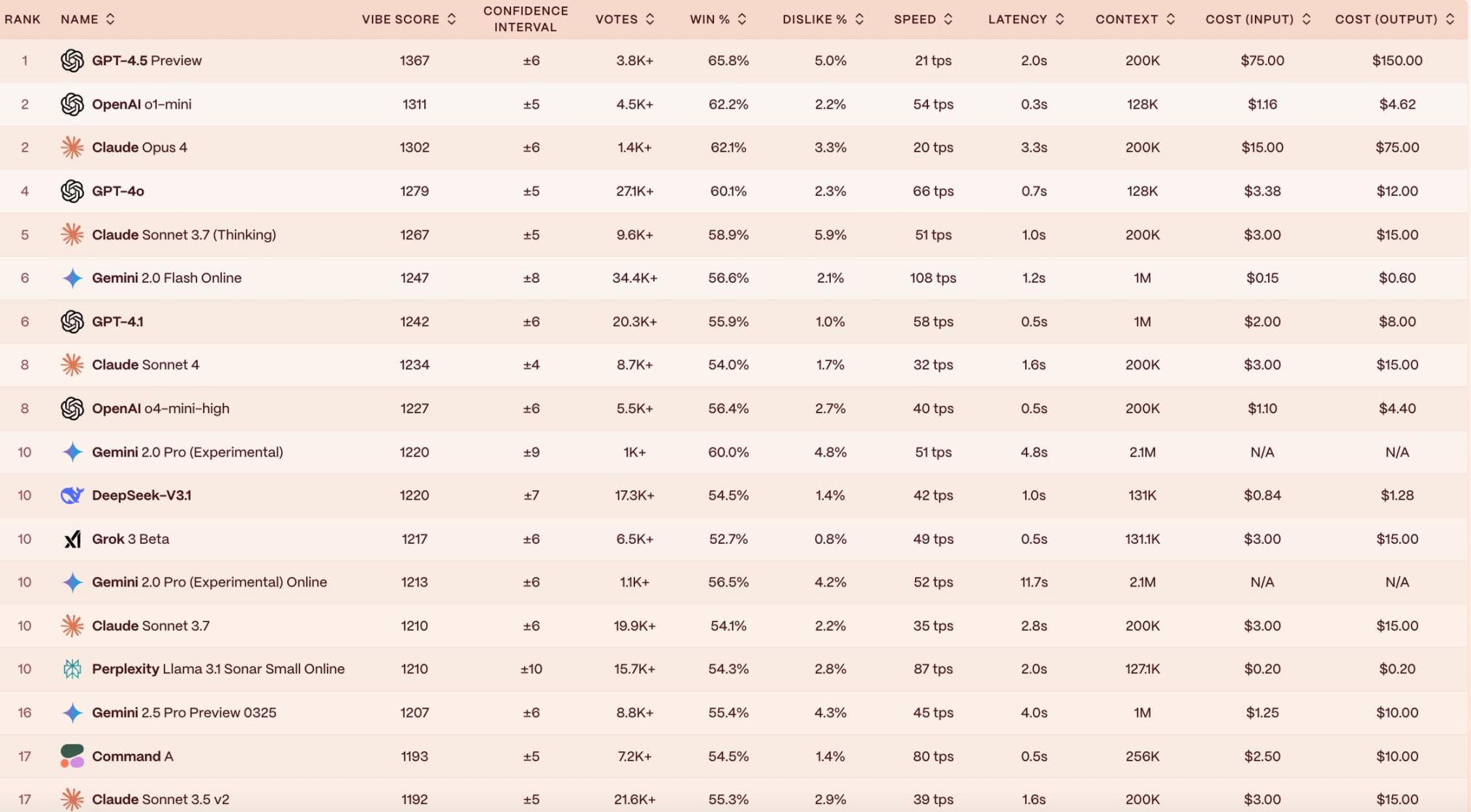Sort the leaderboard by Win % column

pyautogui.click(x=742, y=20)
